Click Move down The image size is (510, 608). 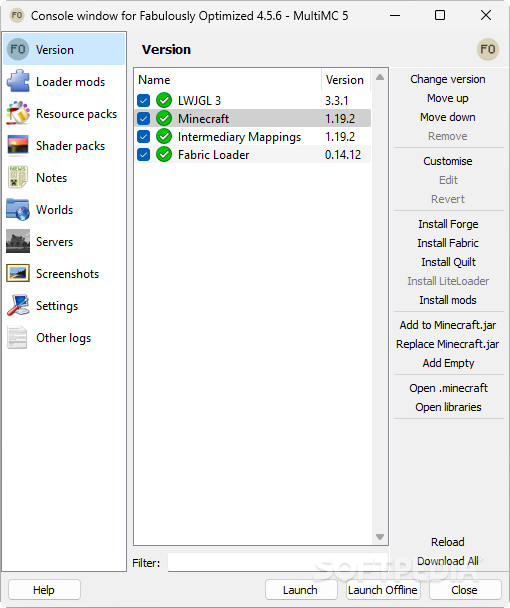click(x=448, y=117)
